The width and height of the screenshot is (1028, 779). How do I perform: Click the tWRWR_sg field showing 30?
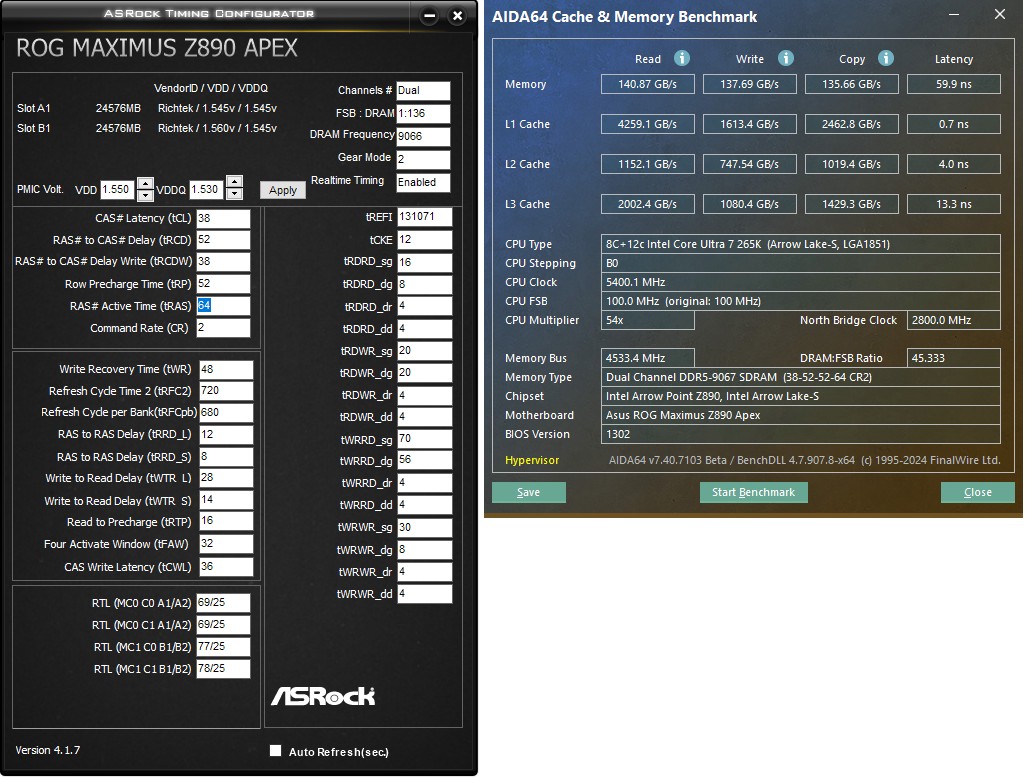[x=425, y=527]
